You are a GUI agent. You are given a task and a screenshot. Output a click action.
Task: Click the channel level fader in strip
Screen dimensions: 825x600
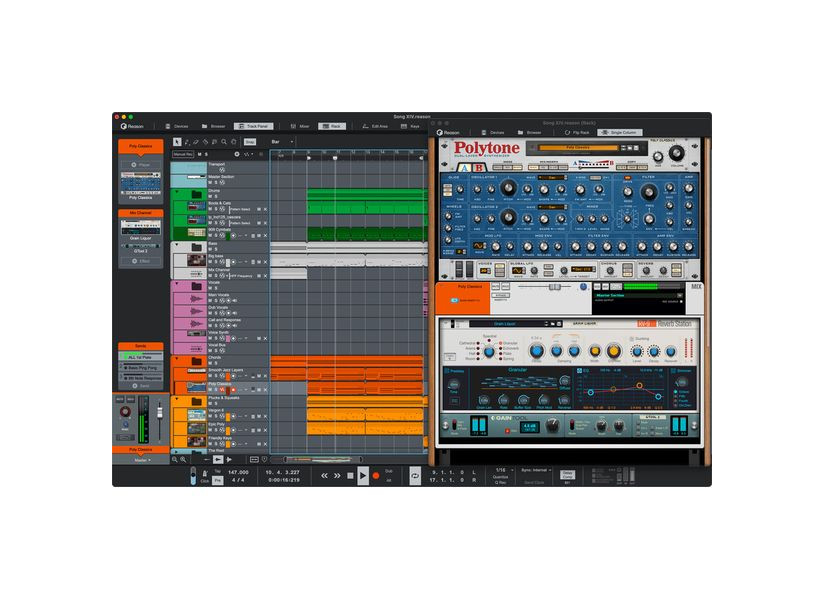[x=160, y=412]
